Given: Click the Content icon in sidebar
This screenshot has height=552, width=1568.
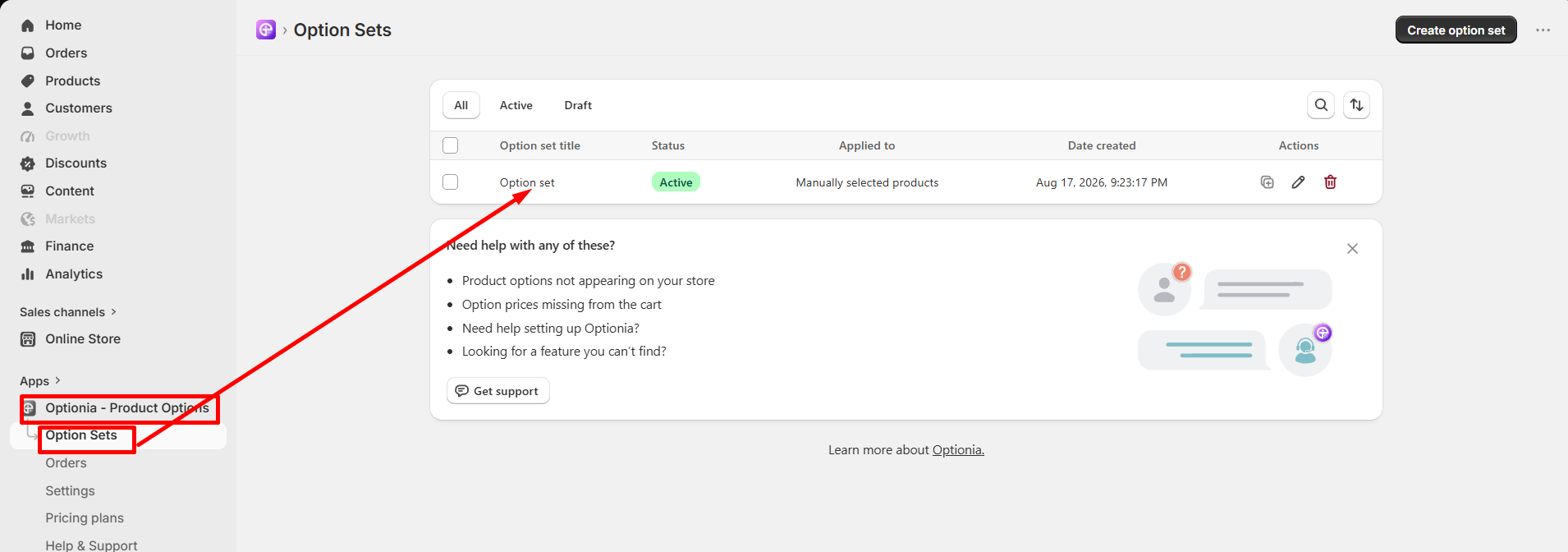Looking at the screenshot, I should point(28,191).
